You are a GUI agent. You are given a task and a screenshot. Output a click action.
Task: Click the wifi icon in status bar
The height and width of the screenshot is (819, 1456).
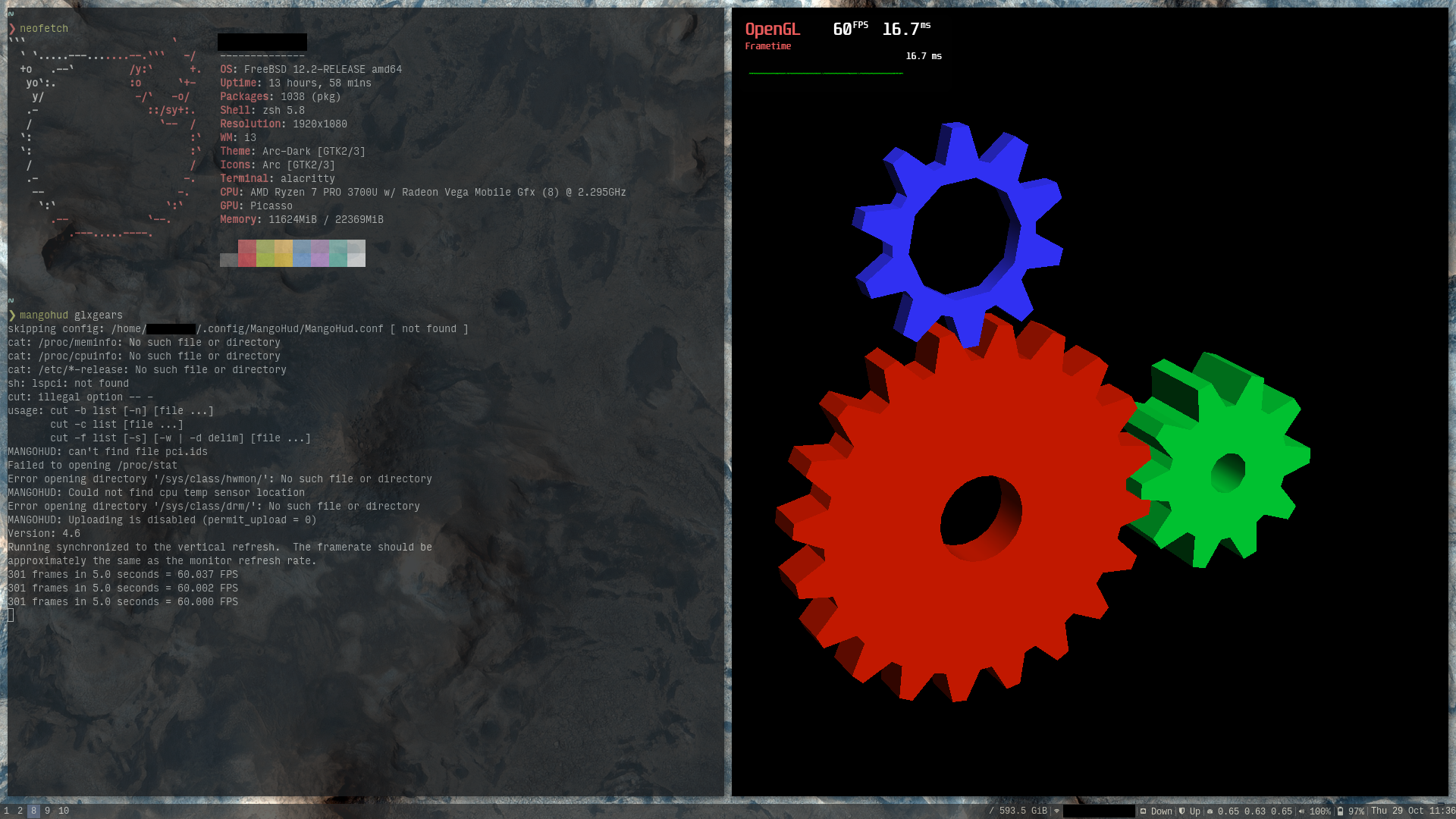1056,811
